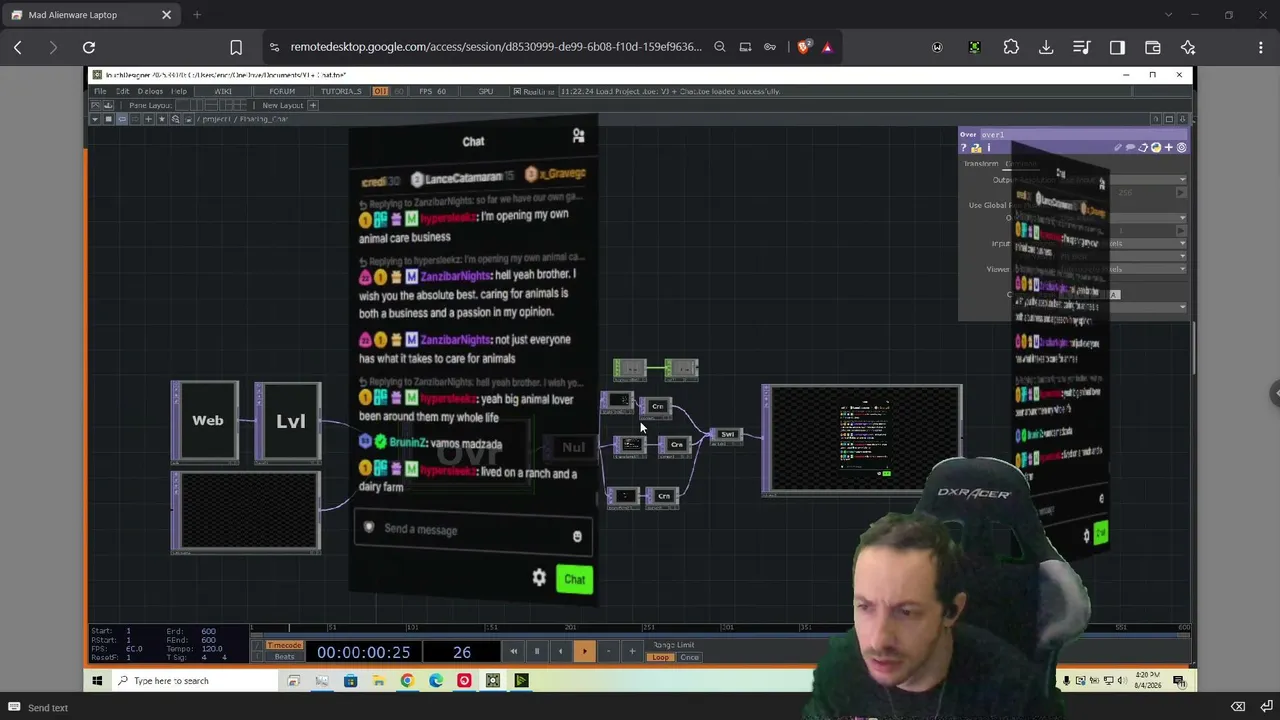Open browser extensions puzzle icon
This screenshot has height=720, width=1280.
(1011, 47)
